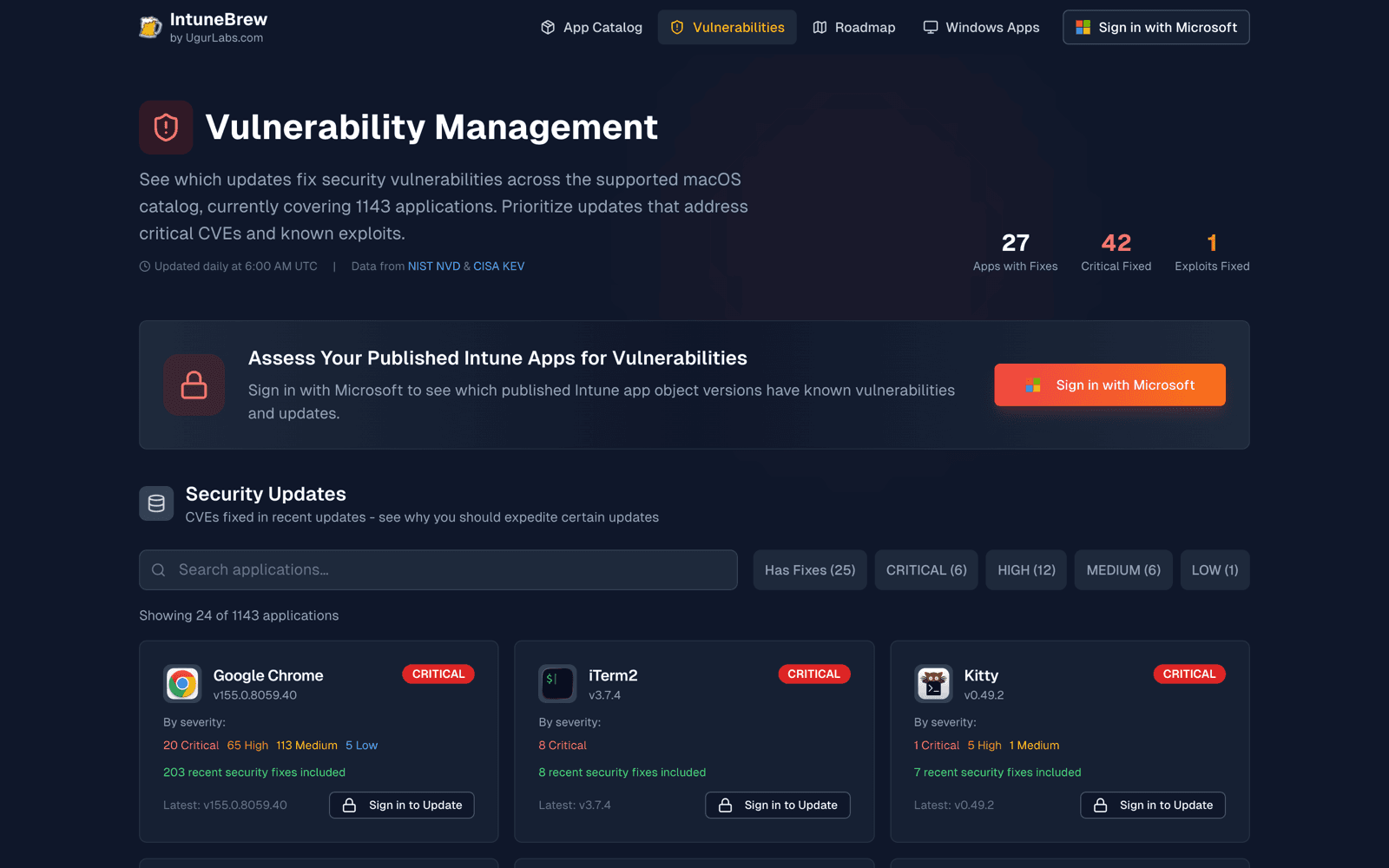Click 'Latest: v0.49.2' on Kitty card
1389x868 pixels.
tap(954, 806)
